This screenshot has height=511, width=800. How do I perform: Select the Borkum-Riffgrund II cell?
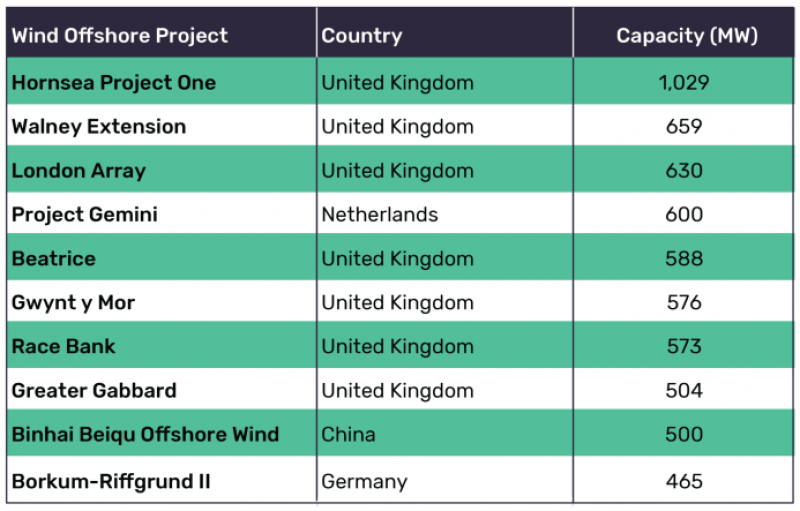111,482
